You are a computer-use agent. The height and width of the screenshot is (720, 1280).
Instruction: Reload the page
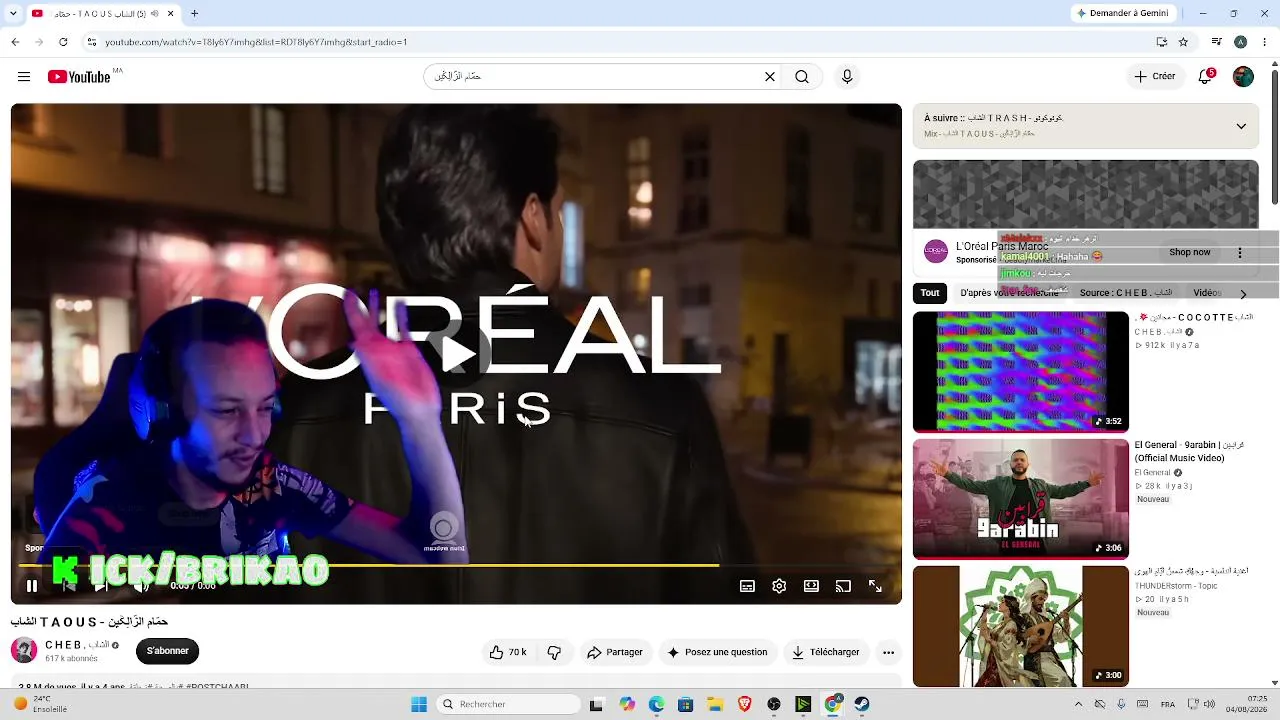[x=63, y=42]
